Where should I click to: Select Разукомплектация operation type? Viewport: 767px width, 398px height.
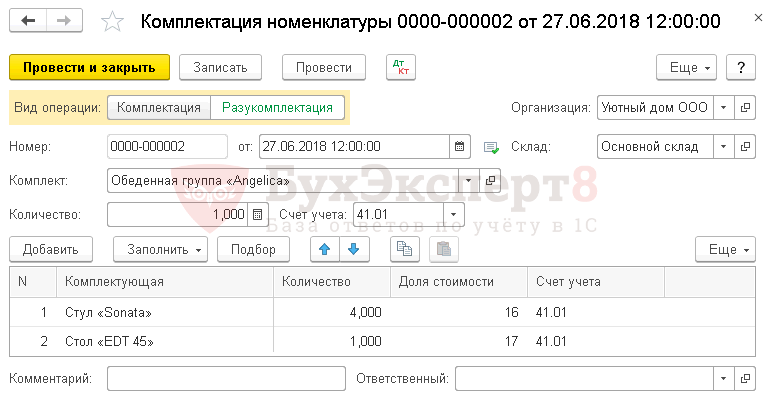click(277, 108)
